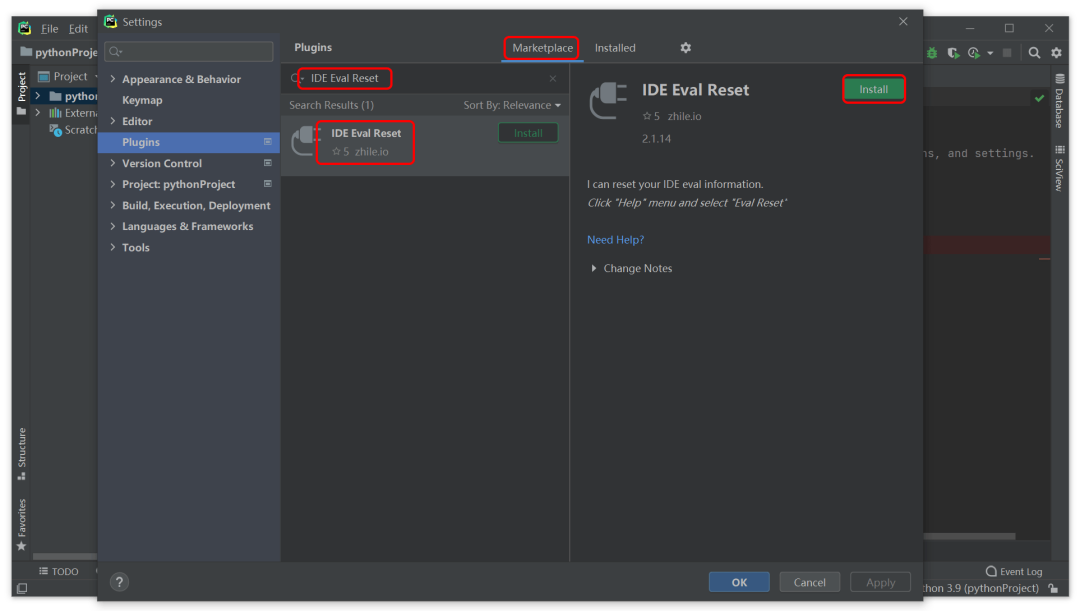Switch to the Installed tab
This screenshot has height=611, width=1080.
[615, 48]
